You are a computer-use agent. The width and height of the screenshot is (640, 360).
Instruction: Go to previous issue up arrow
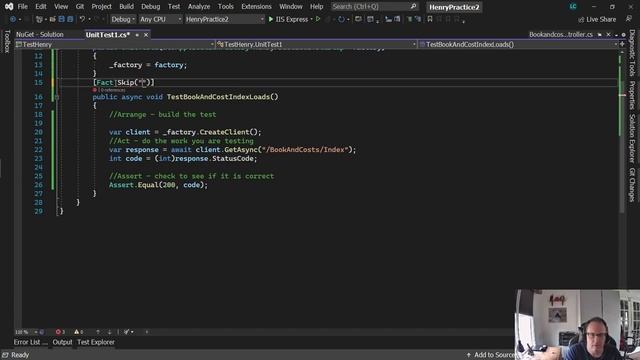pos(98,332)
